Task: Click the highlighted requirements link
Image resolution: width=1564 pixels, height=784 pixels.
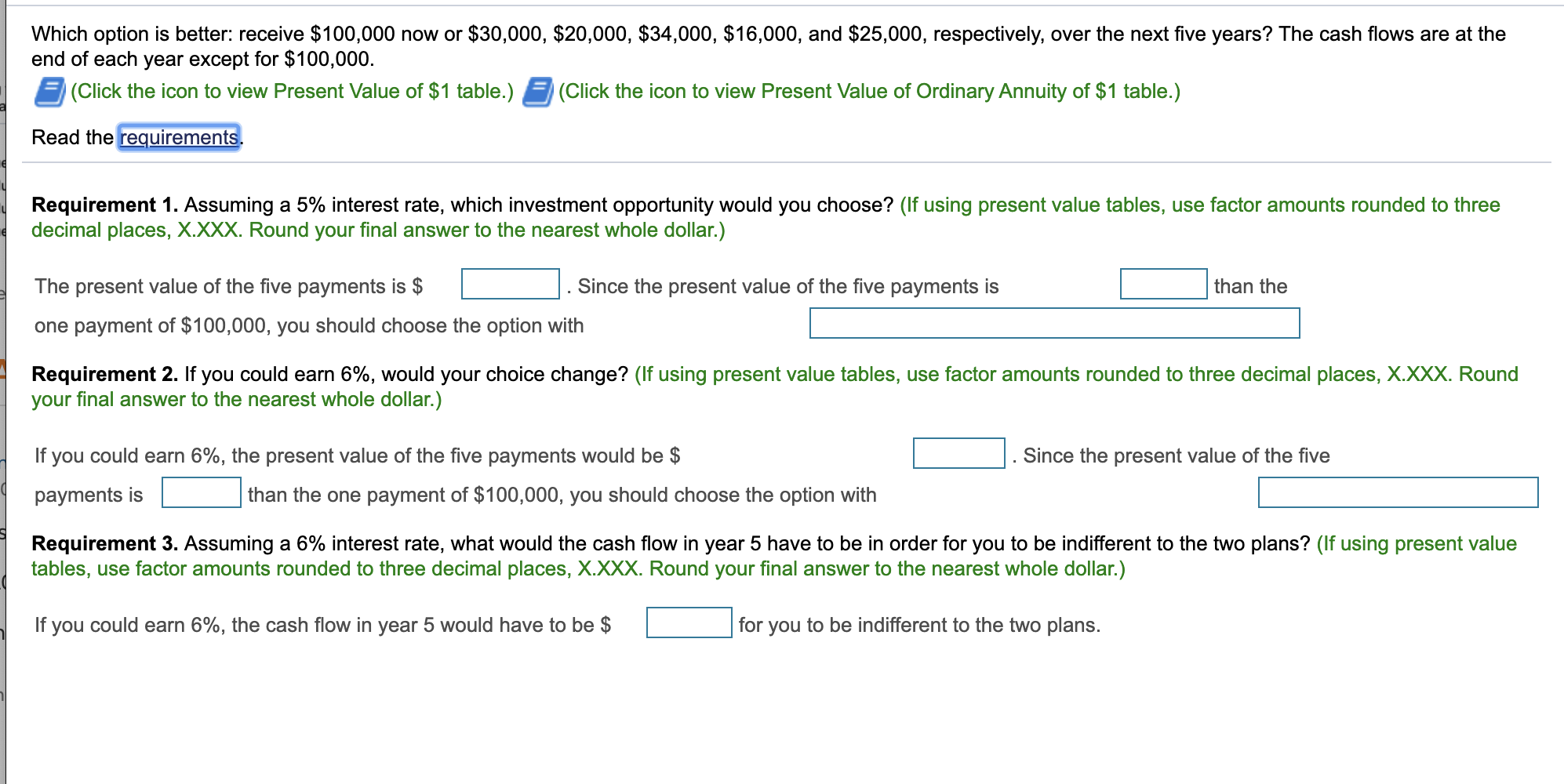Action: 178,136
